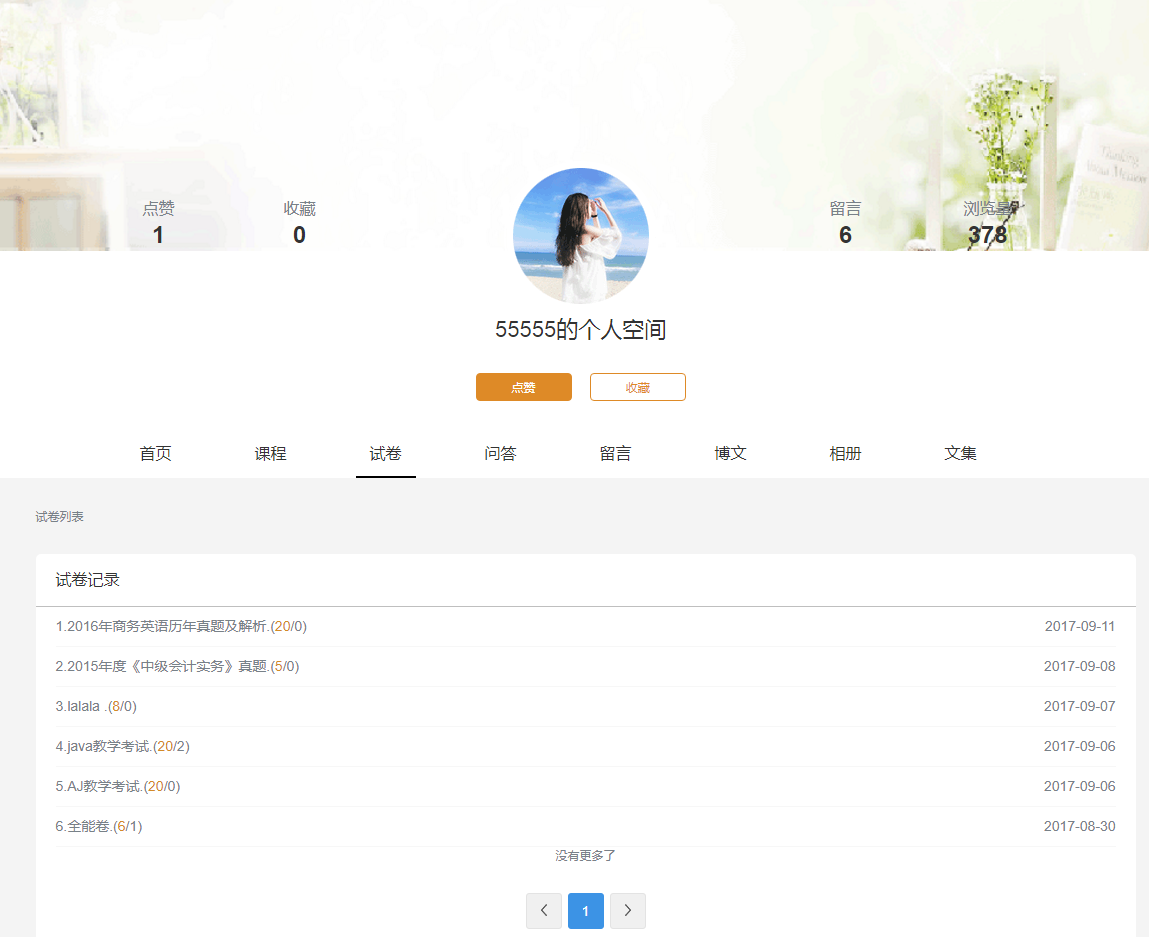Switch to the 文集 tab

[x=959, y=453]
